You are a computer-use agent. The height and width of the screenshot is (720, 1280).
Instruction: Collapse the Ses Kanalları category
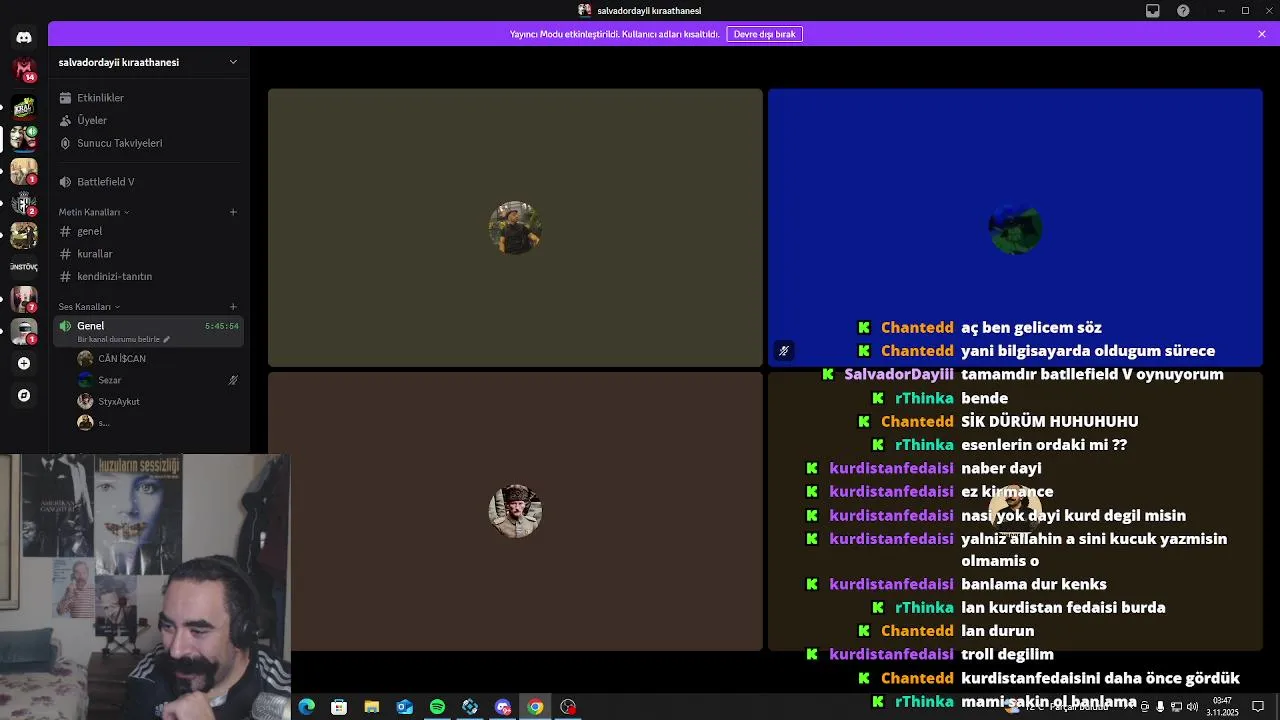[x=89, y=307]
